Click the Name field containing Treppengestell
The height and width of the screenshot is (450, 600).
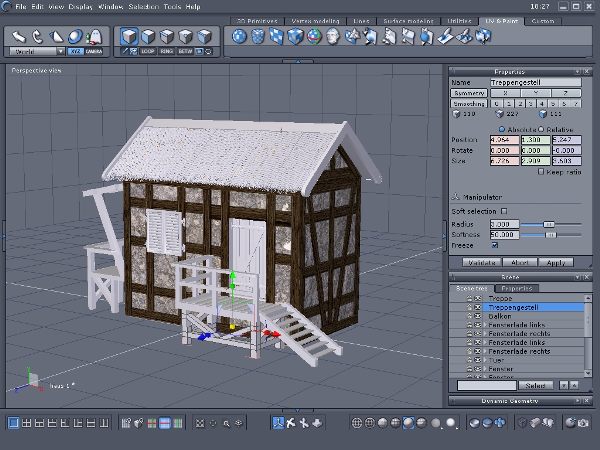pyautogui.click(x=536, y=82)
